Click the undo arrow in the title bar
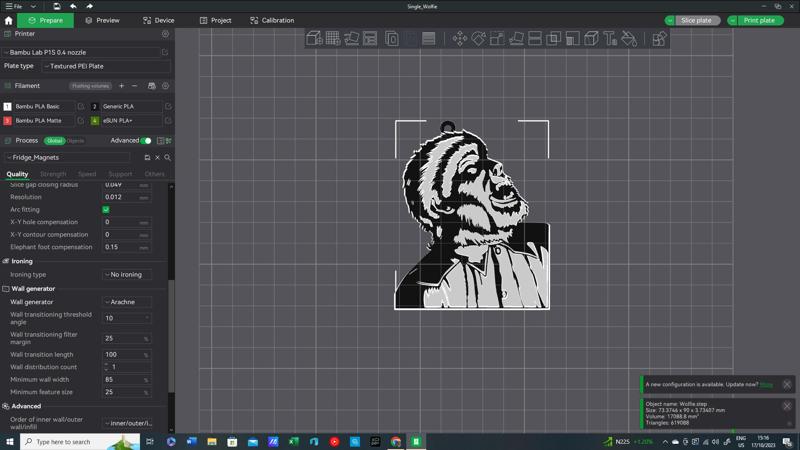The width and height of the screenshot is (800, 450). click(x=73, y=6)
